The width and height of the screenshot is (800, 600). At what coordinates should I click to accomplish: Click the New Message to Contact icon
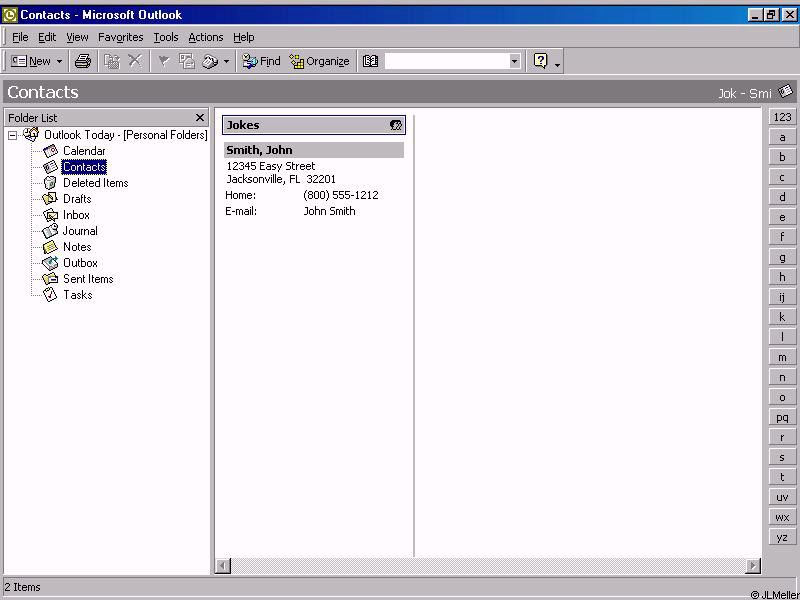pyautogui.click(x=187, y=61)
